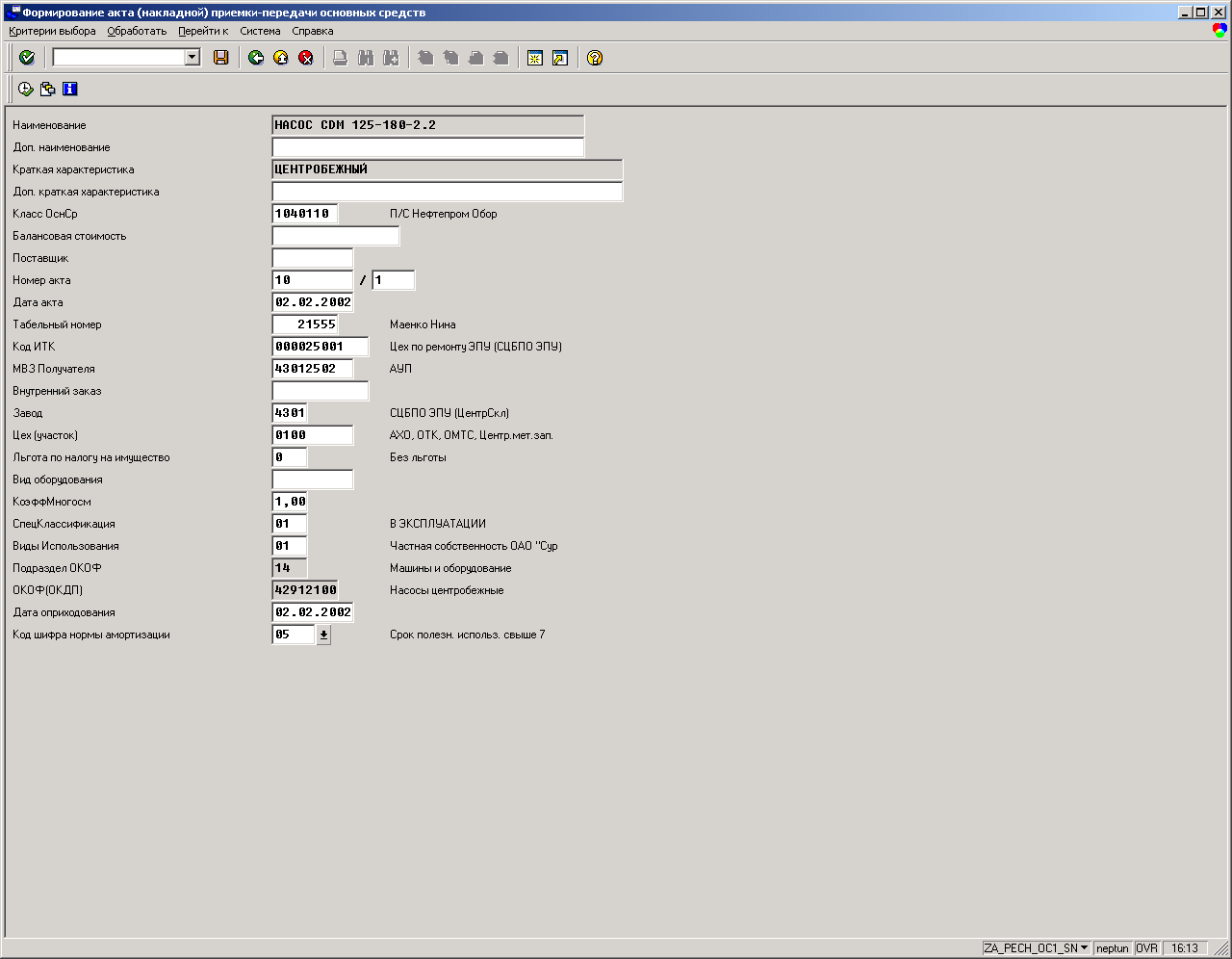The image size is (1232, 959).
Task: Click the blue information icon
Action: [69, 90]
